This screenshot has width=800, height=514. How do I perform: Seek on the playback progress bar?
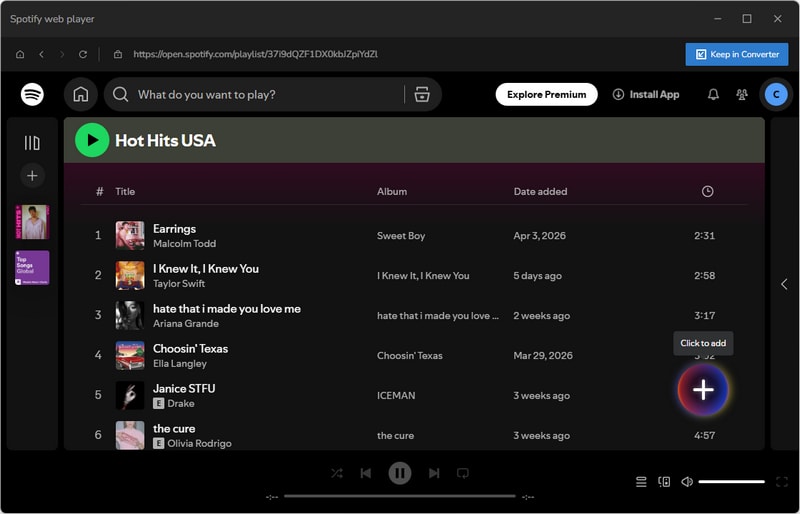click(399, 496)
